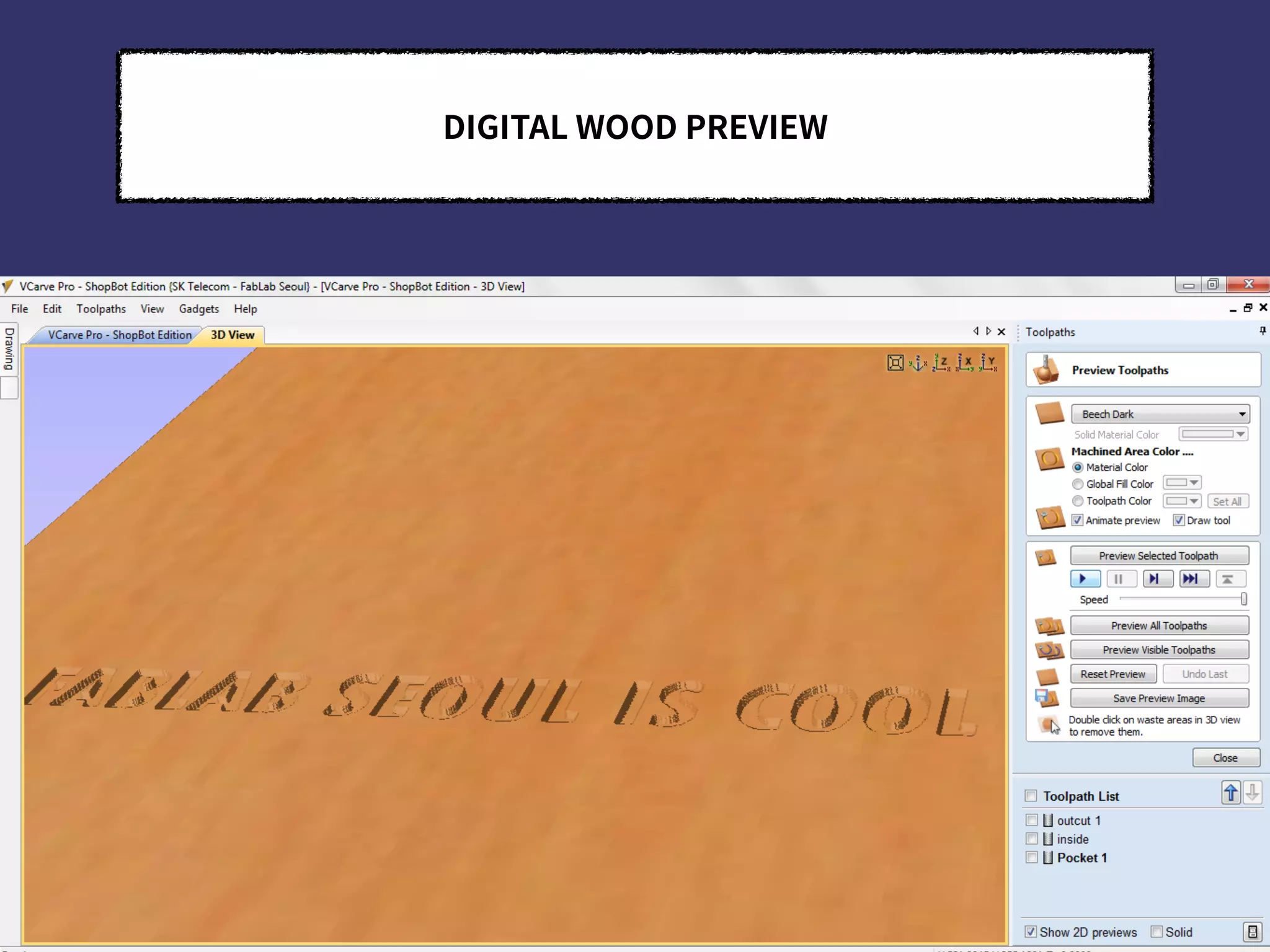Switch to VCarve Pro - ShopBot Edition tab
The image size is (1270, 952).
click(119, 335)
